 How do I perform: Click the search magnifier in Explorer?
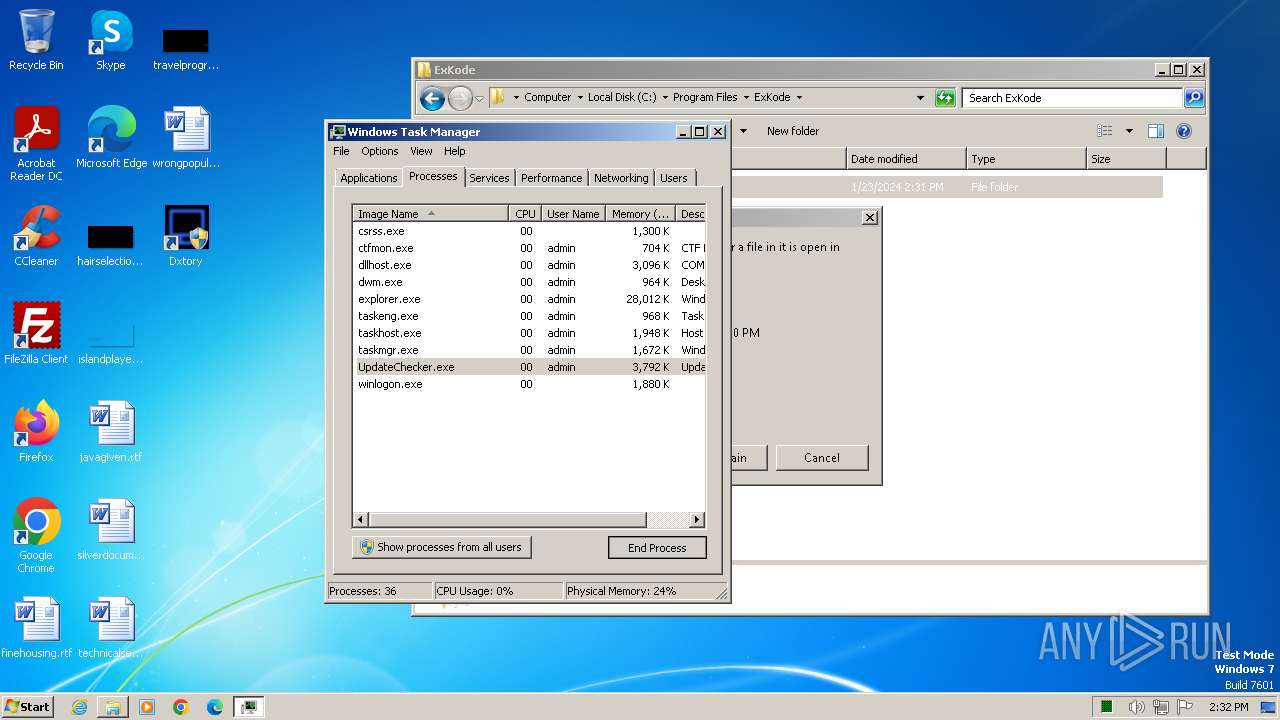1194,98
